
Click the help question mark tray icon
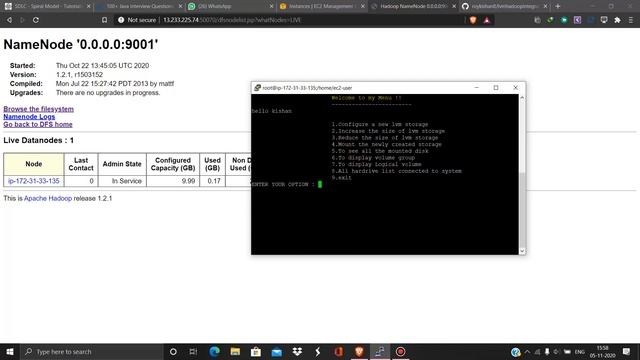tap(516, 352)
